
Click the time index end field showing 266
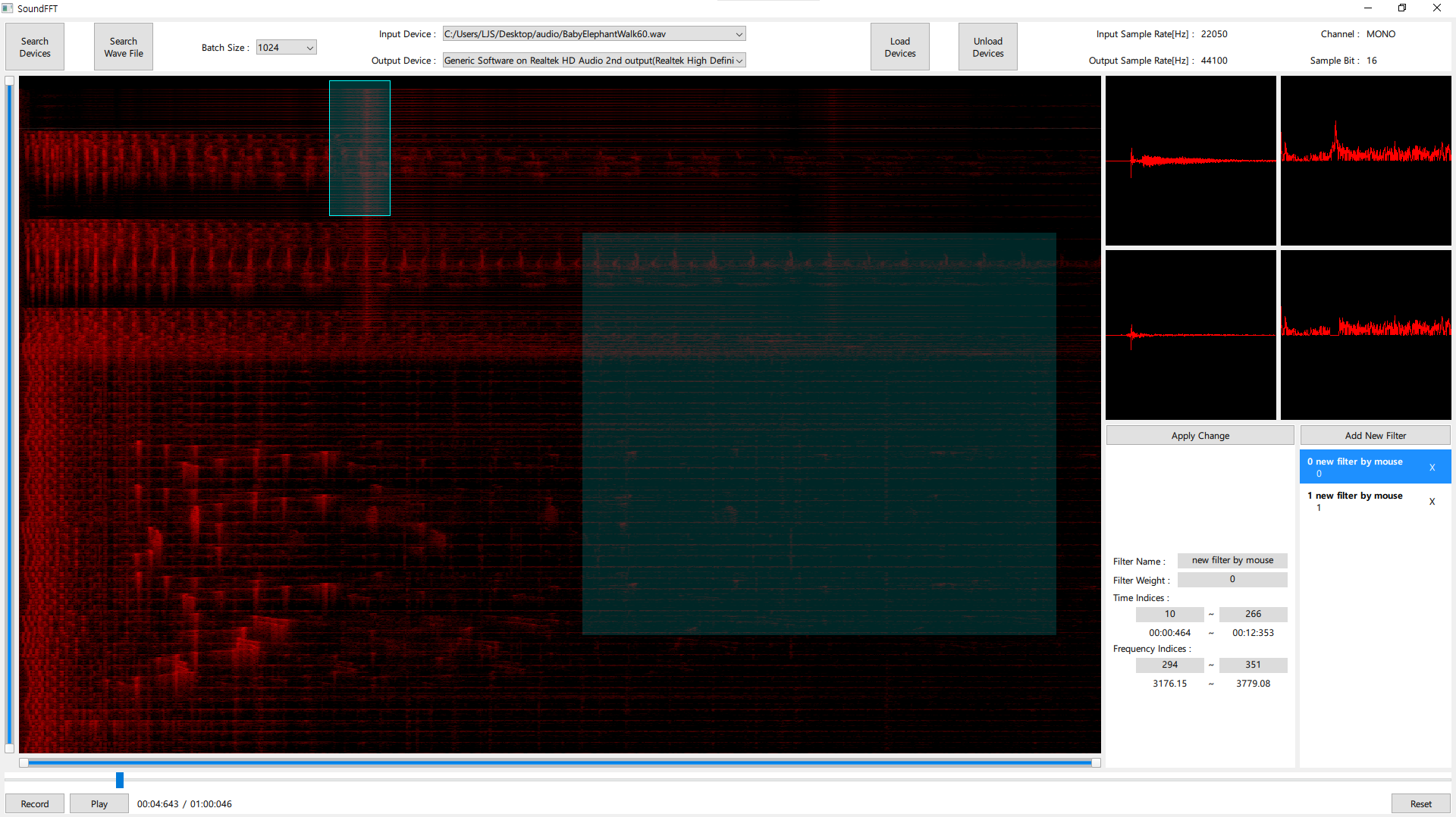(x=1254, y=615)
